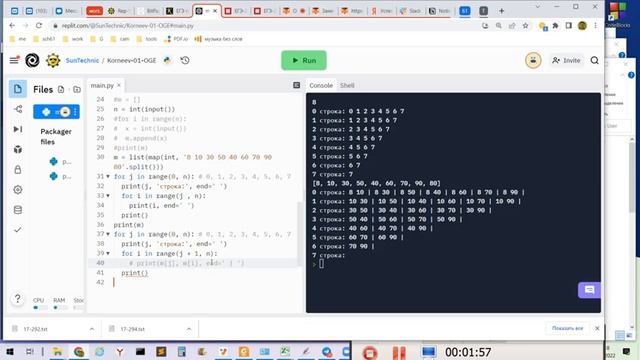Open repl version history icon

click(185, 60)
